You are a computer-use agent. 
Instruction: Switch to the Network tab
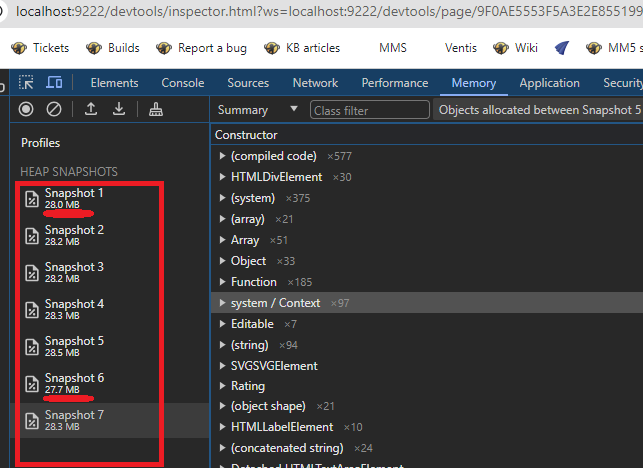(x=315, y=83)
